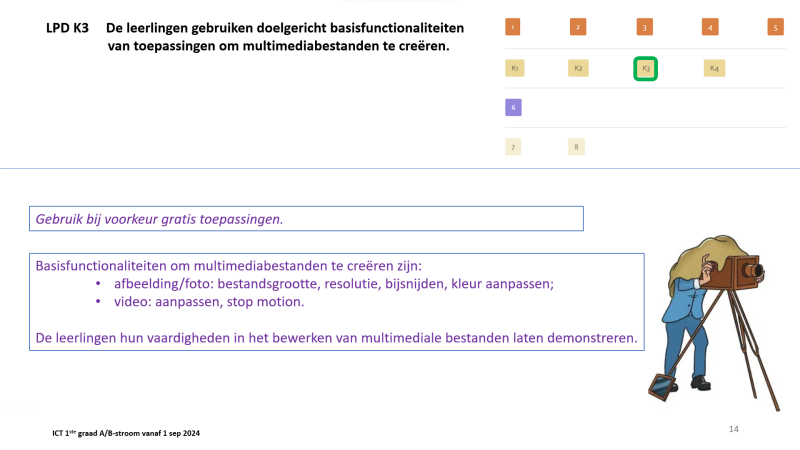800x450 pixels.
Task: Select the K1 goal box
Action: pyautogui.click(x=514, y=68)
